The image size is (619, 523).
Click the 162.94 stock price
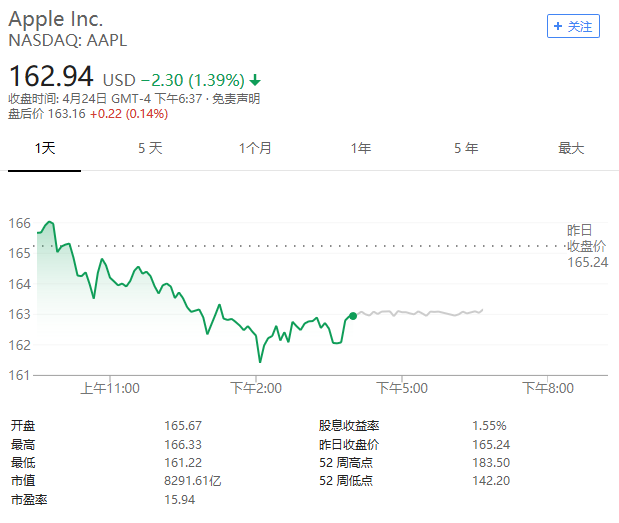[x=51, y=76]
